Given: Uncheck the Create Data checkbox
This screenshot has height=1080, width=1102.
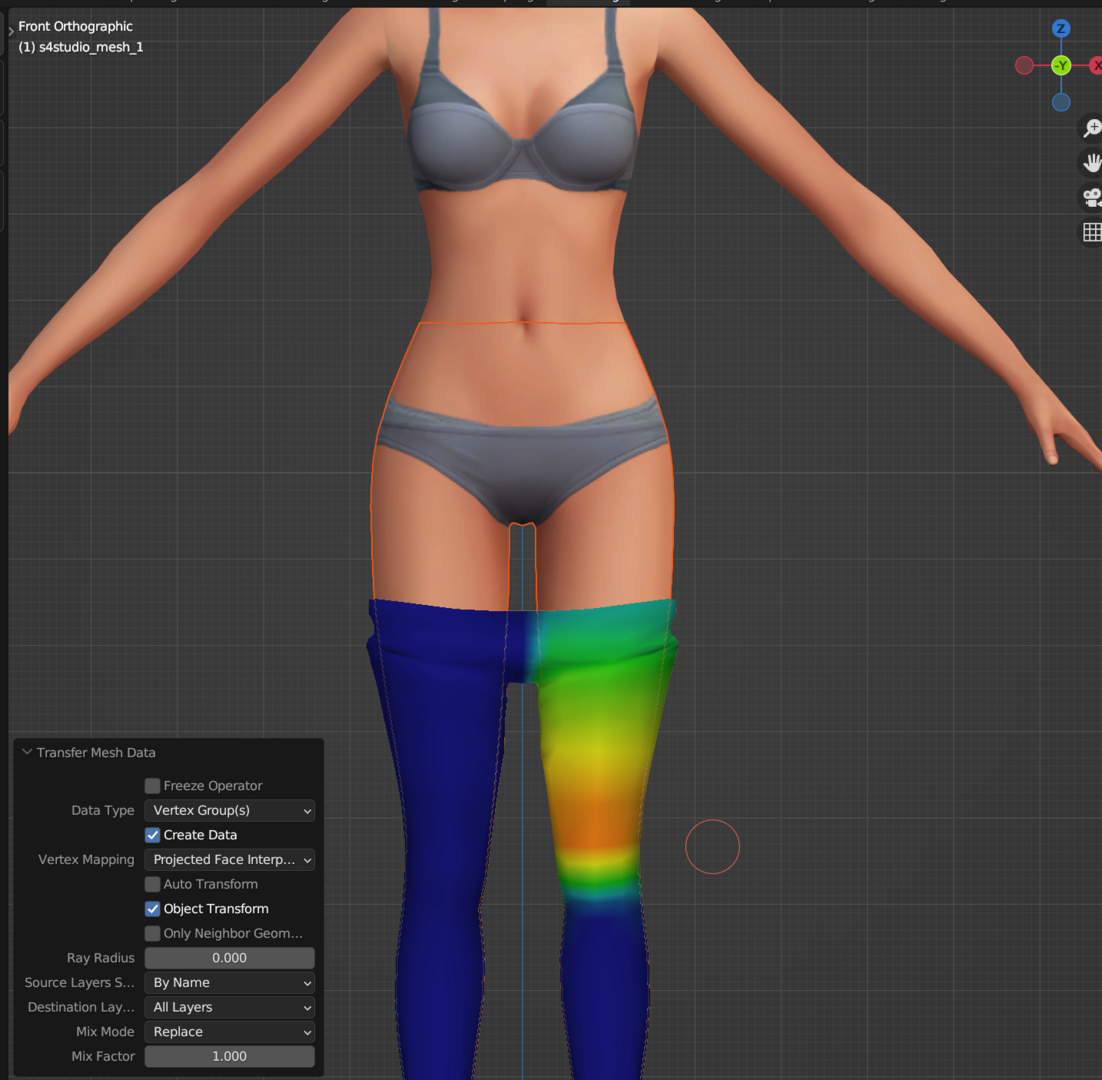Looking at the screenshot, I should (x=153, y=835).
